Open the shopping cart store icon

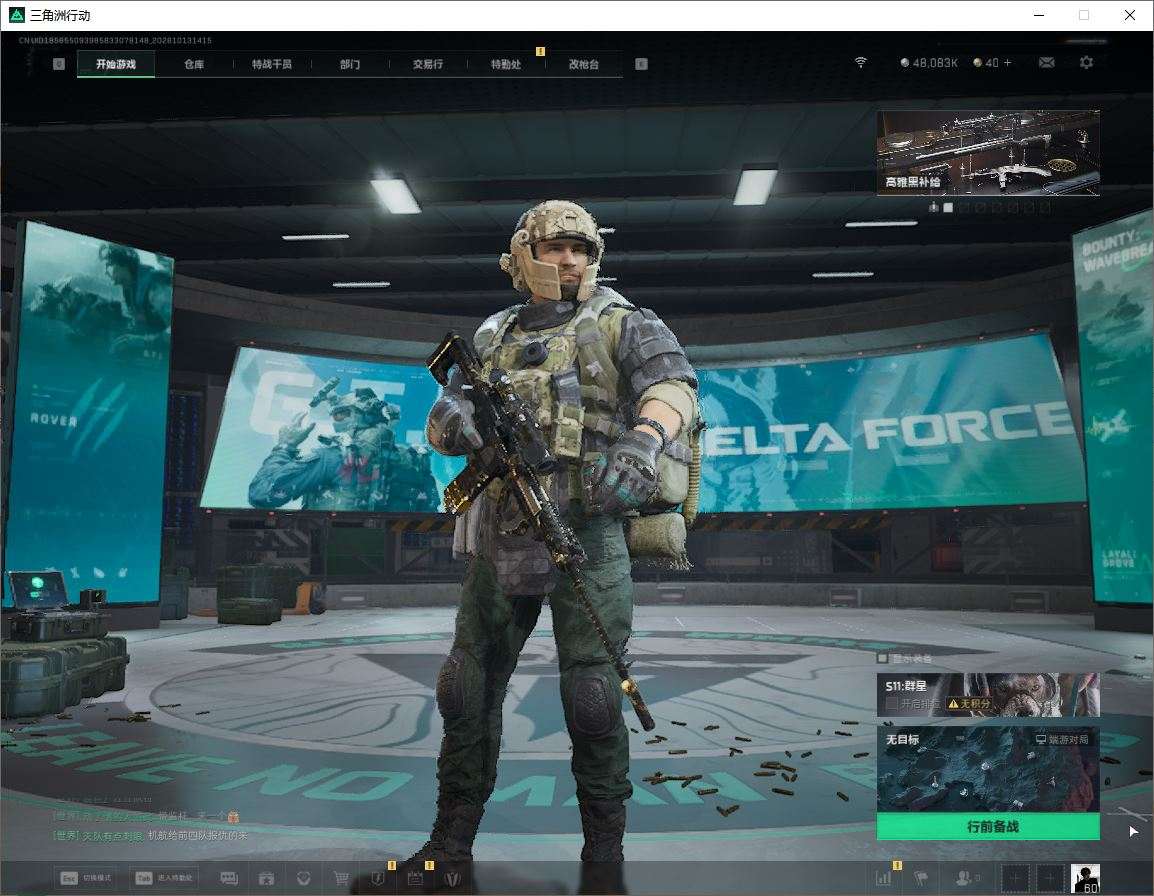[x=341, y=878]
